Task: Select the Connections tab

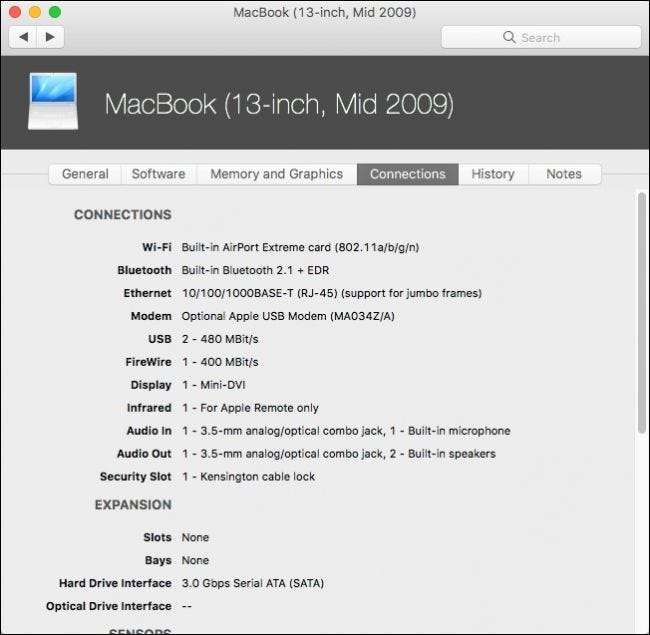Action: pos(407,174)
